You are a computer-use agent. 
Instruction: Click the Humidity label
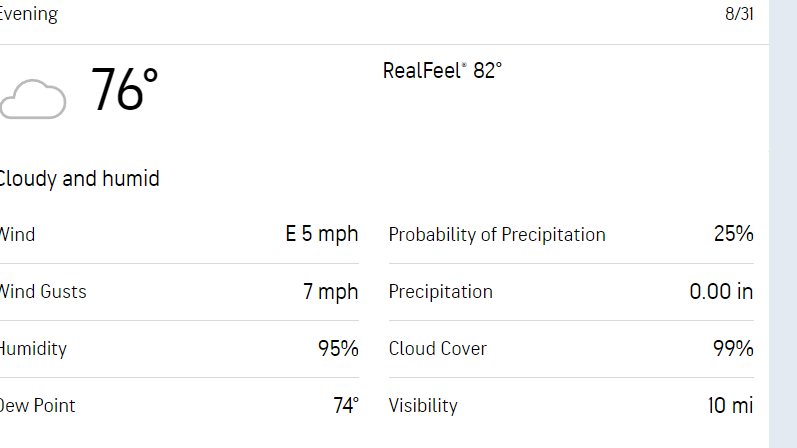tap(33, 349)
